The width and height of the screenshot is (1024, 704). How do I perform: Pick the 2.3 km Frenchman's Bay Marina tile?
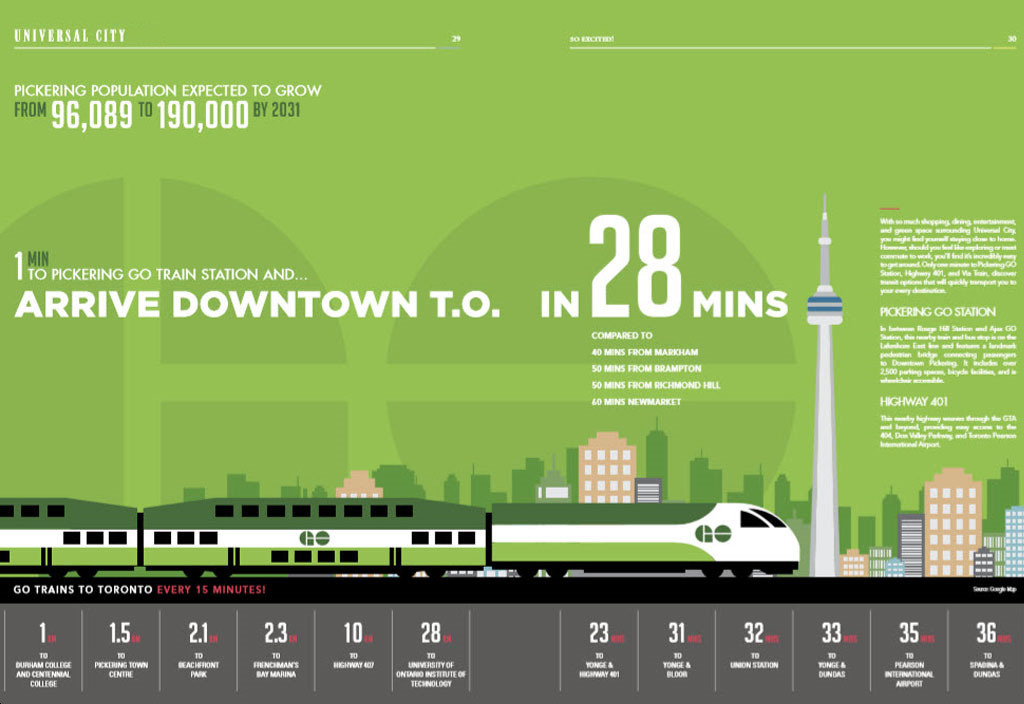(x=277, y=651)
